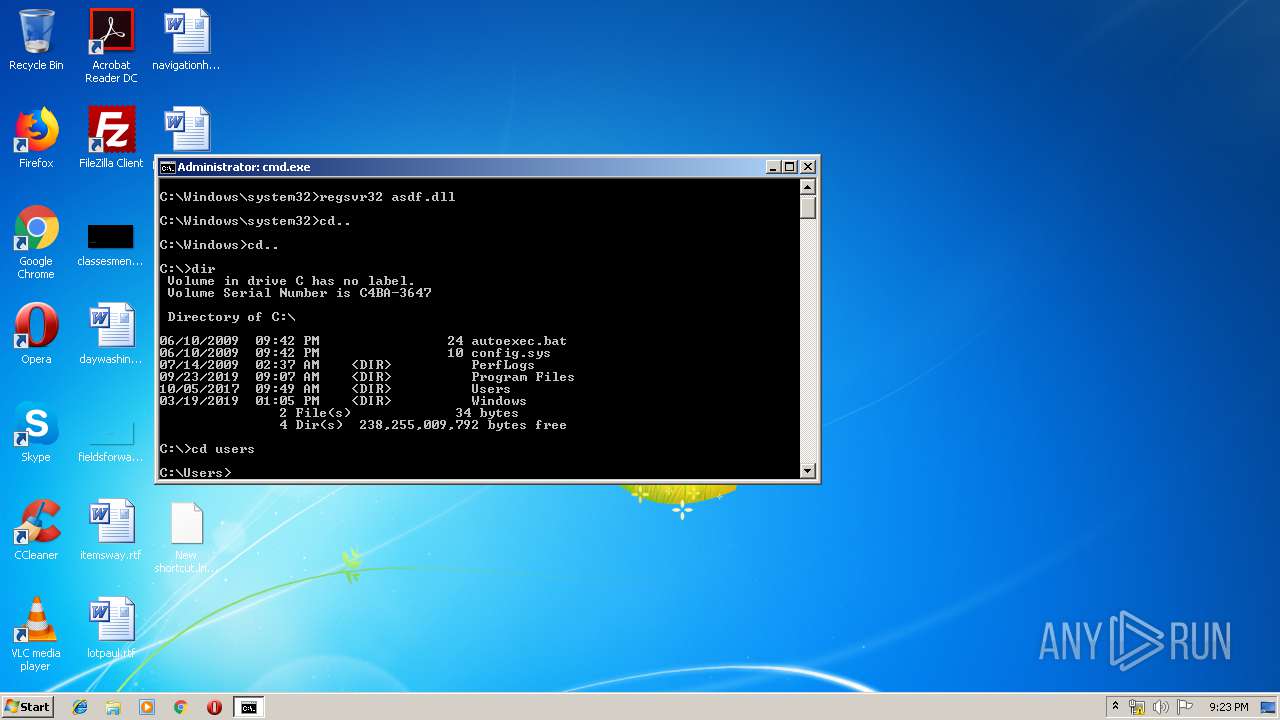Open the cmd.exe window system menu icon
Screen dimensions: 1280x720
click(168, 167)
